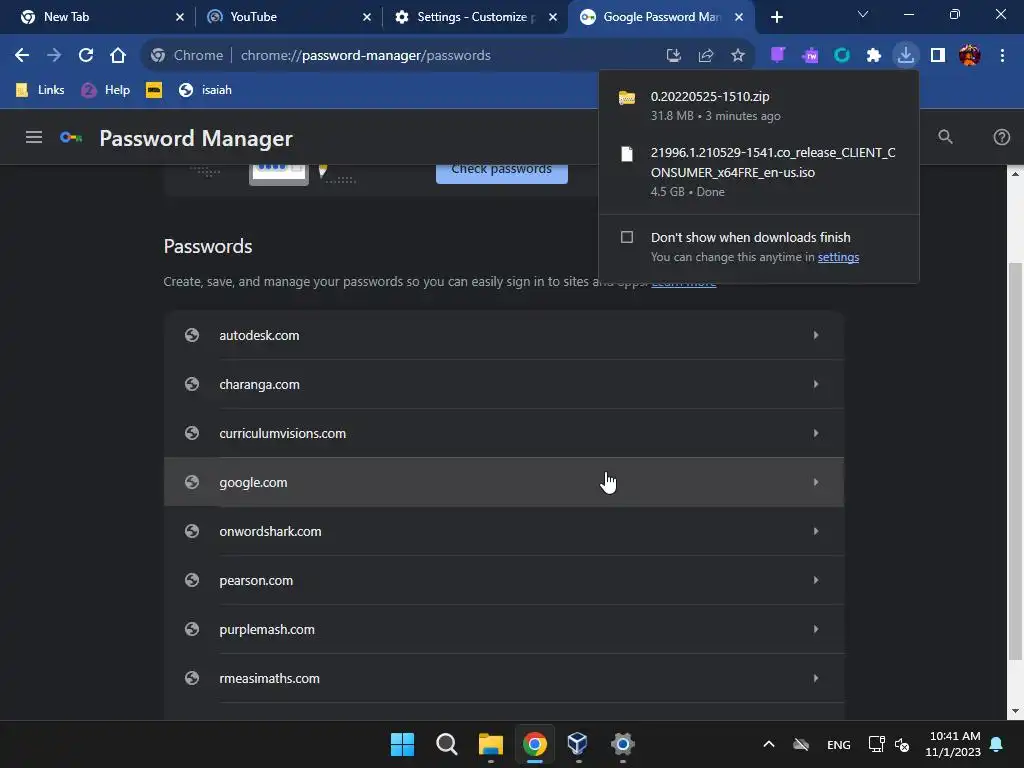Open VirtualBox from the taskbar
Viewport: 1024px width, 768px height.
578,744
